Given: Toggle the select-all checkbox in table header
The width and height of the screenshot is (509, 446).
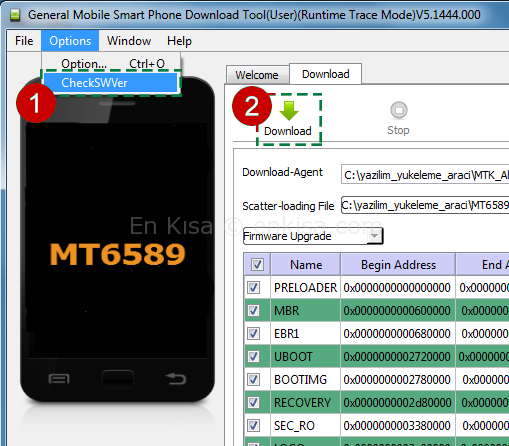Looking at the screenshot, I should point(257,265).
